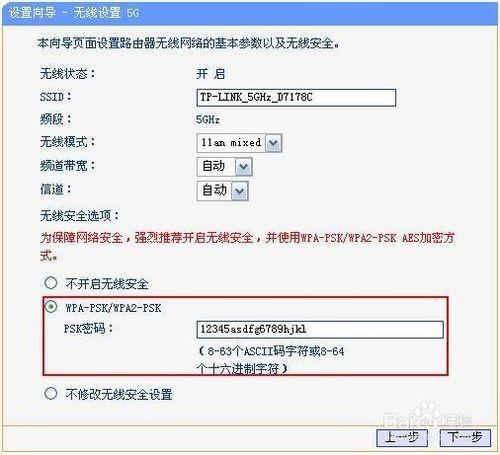Choose 不修改无线安全设置 radio button
Viewport: 500px width, 455px height.
(51, 394)
